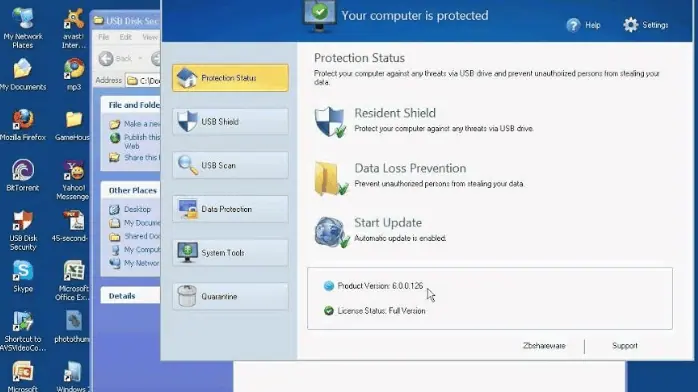Collapse File and Folder Tasks panel
The width and height of the screenshot is (698, 392).
[x=130, y=105]
